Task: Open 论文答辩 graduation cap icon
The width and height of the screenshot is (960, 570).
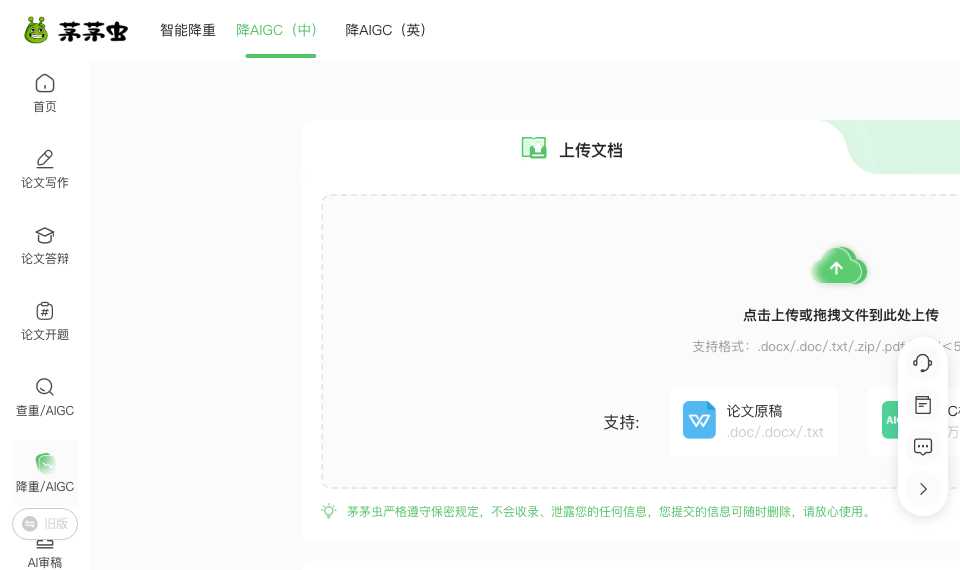Action: tap(45, 235)
